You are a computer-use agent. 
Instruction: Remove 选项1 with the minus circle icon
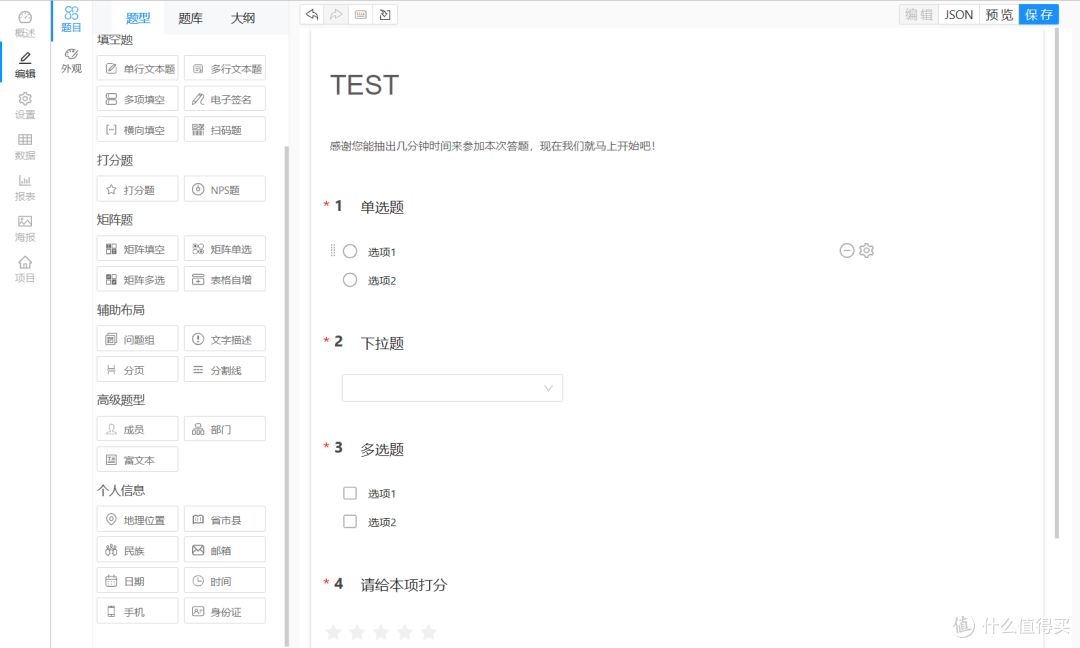click(x=847, y=251)
